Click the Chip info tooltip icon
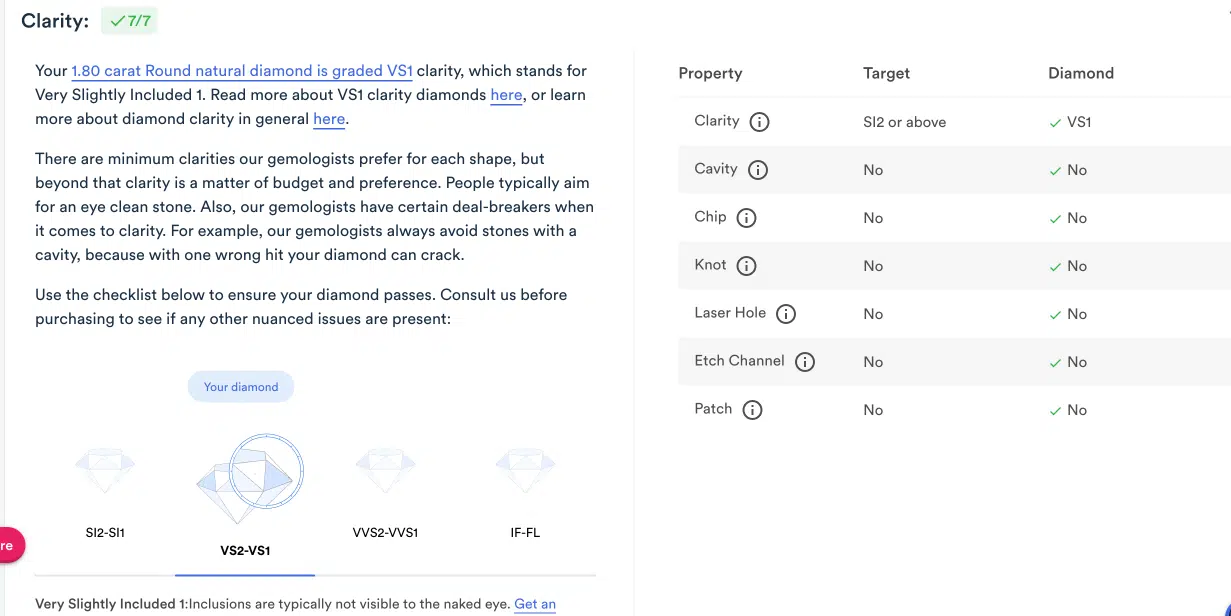This screenshot has height=616, width=1231. point(745,217)
